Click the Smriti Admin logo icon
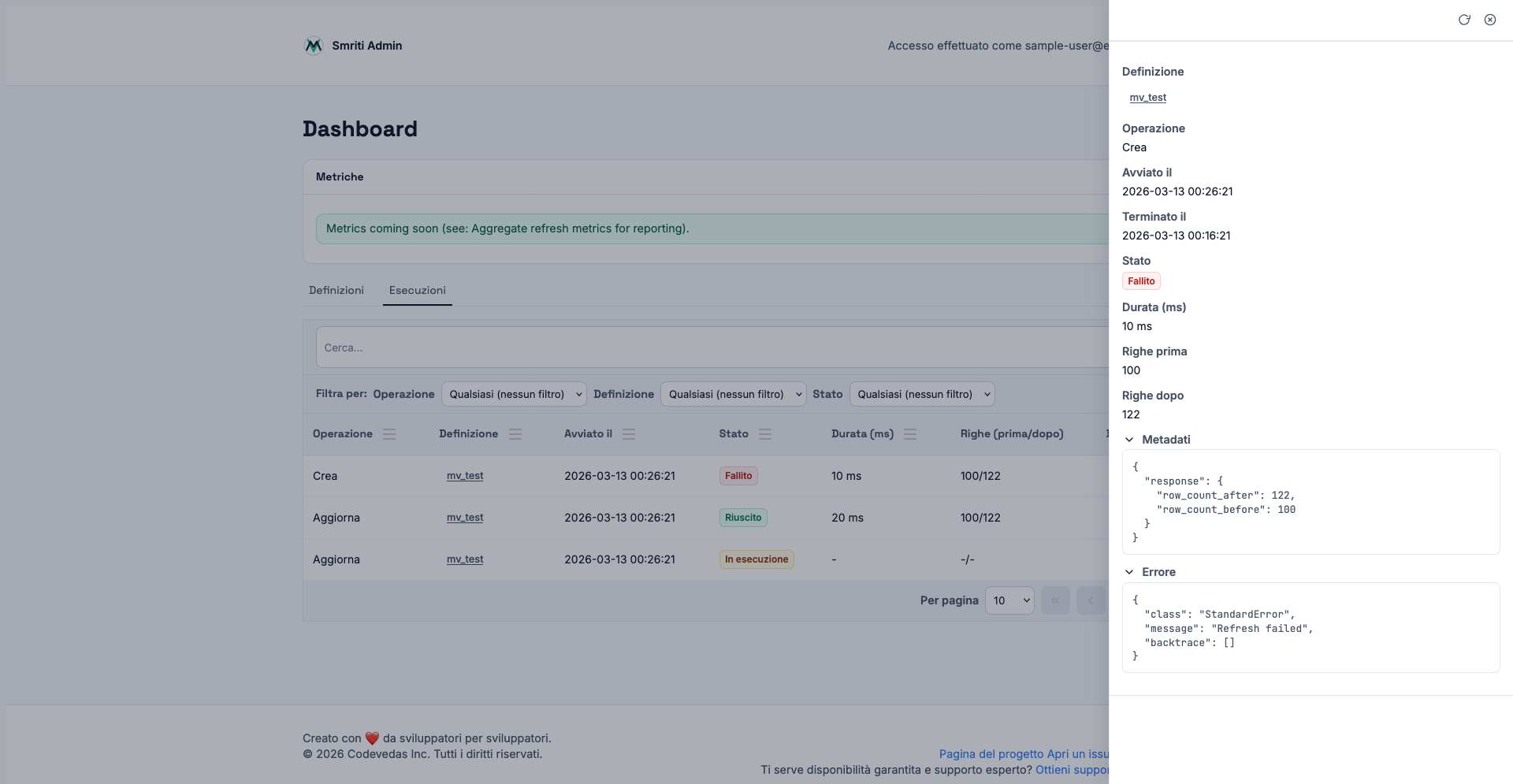The height and width of the screenshot is (784, 1513). click(x=314, y=46)
